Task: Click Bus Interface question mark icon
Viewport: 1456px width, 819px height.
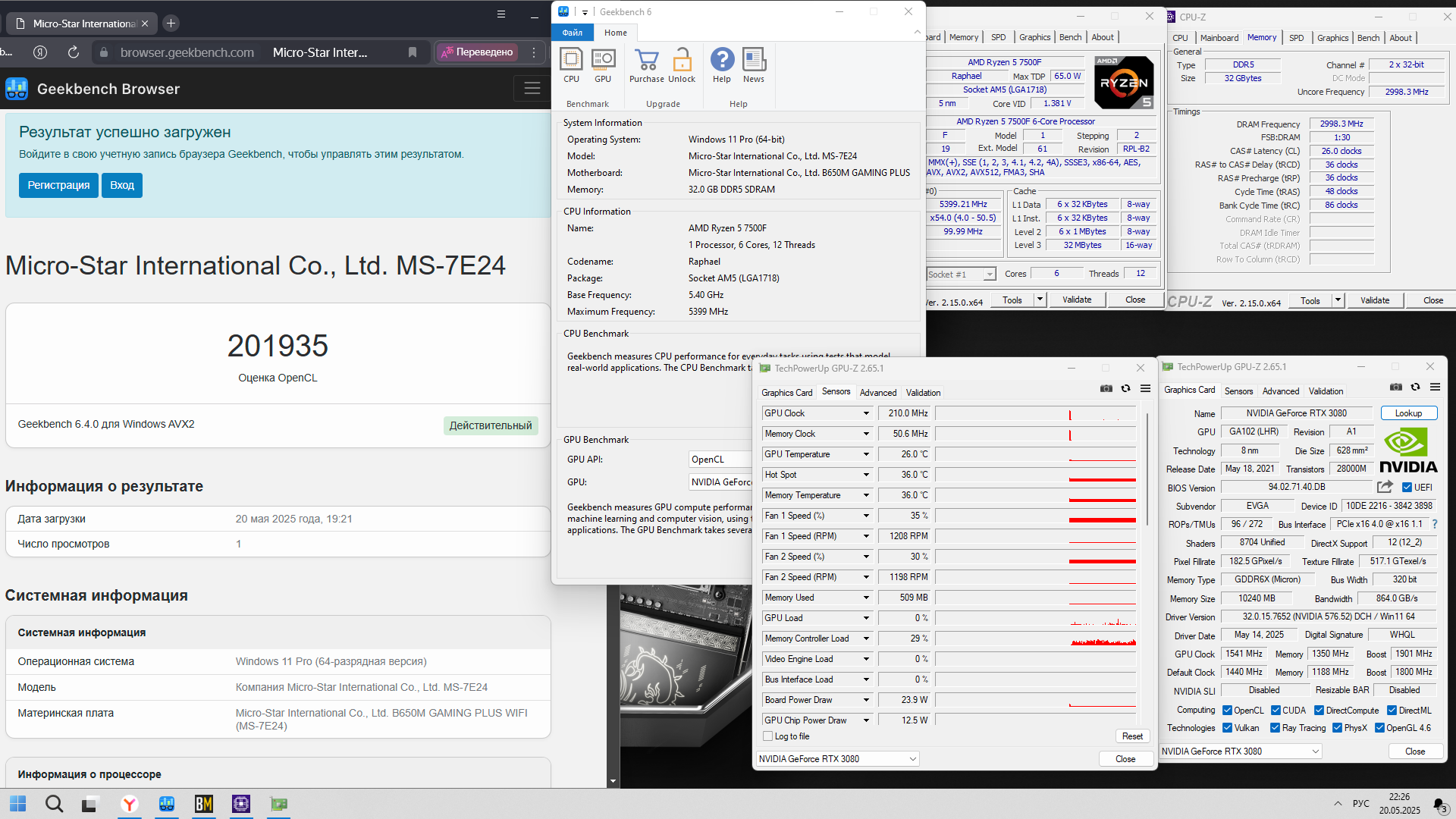Action: click(x=1435, y=524)
